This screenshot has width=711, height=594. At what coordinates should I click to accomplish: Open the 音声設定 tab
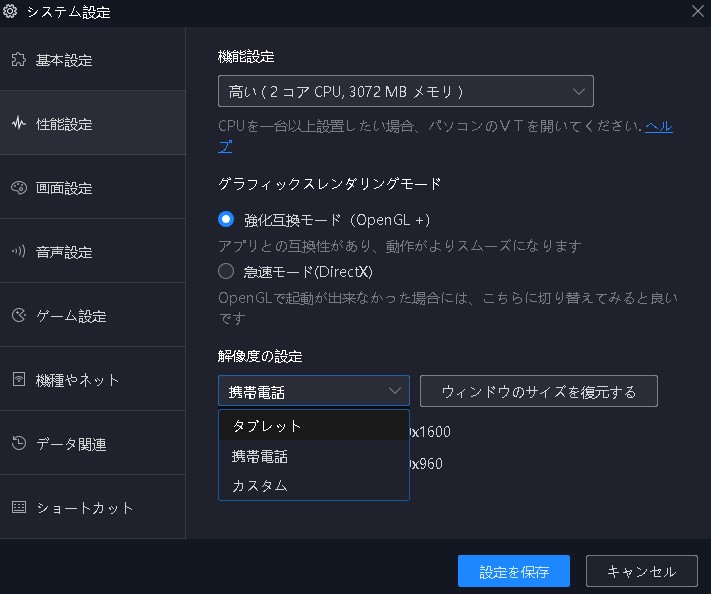point(93,251)
